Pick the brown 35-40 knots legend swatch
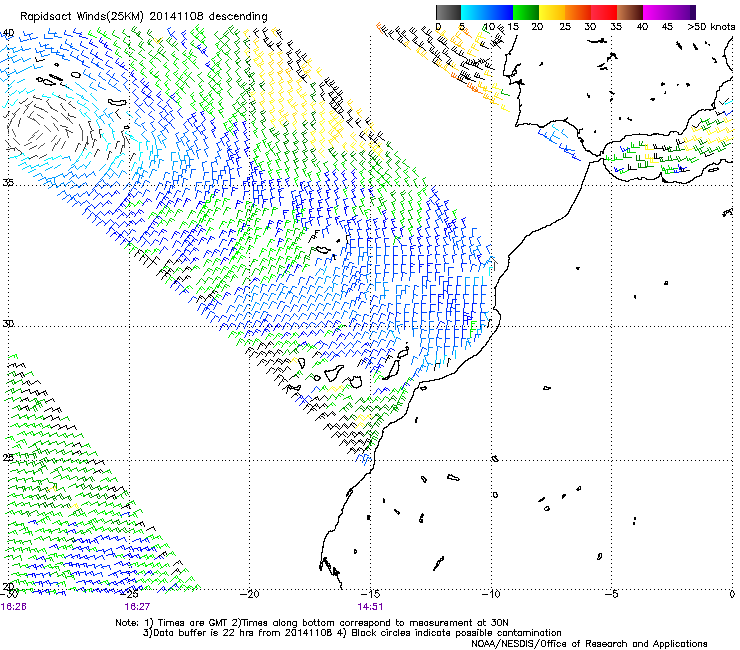Image resolution: width=740 pixels, height=650 pixels. 630,12
